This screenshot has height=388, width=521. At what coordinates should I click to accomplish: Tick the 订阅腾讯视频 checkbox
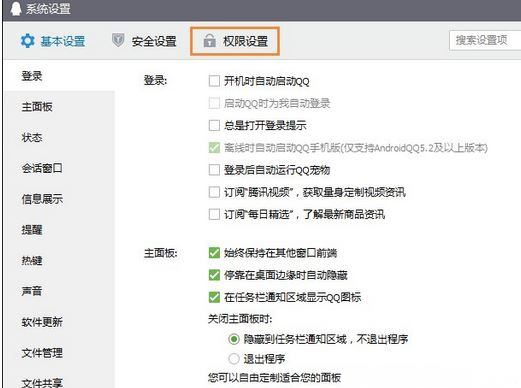click(x=214, y=192)
